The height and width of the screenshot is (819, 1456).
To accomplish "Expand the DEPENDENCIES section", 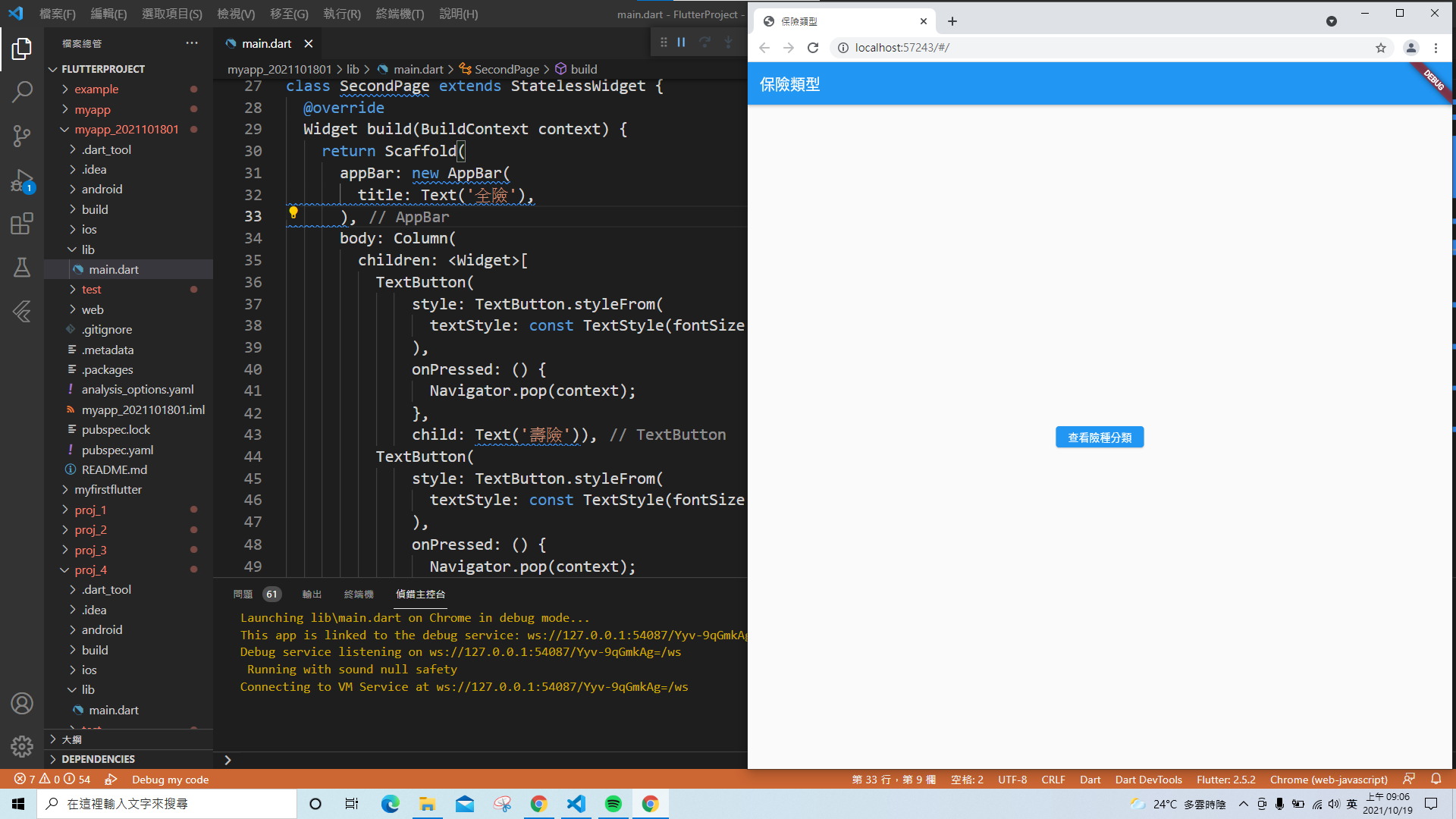I will point(99,759).
